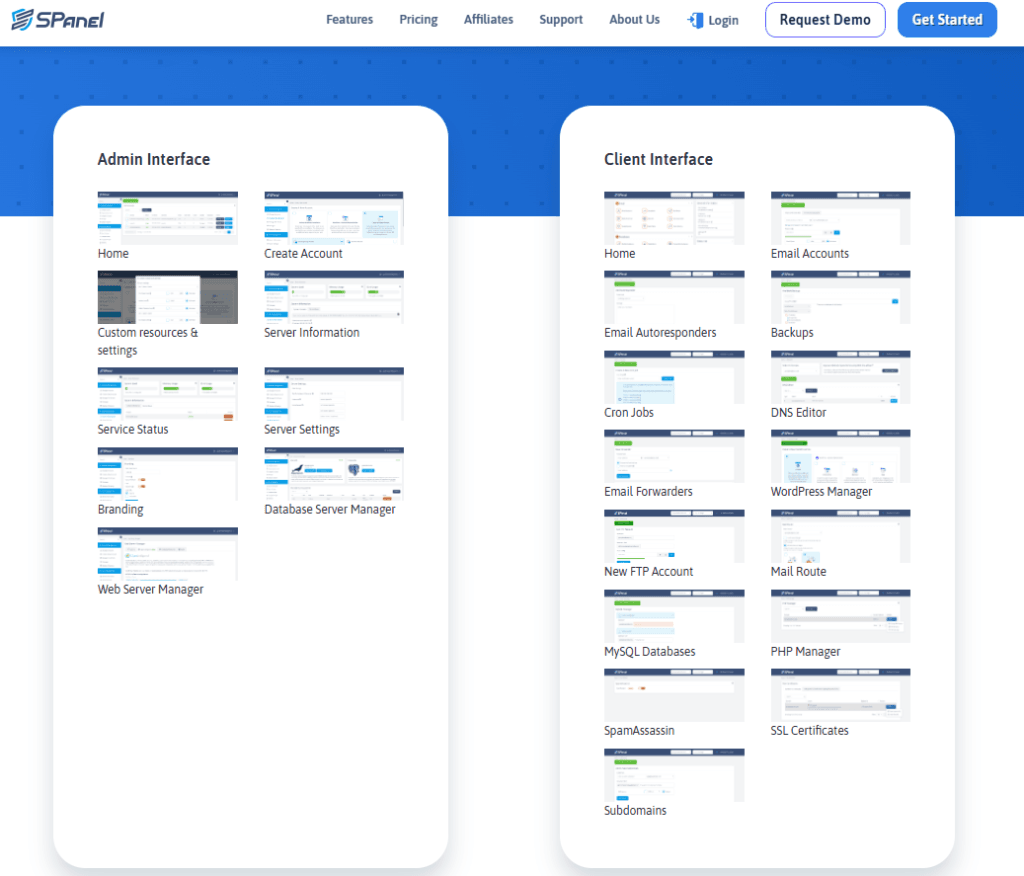Open the Client Home screenshot thumbnail
The width and height of the screenshot is (1024, 876).
[674, 218]
